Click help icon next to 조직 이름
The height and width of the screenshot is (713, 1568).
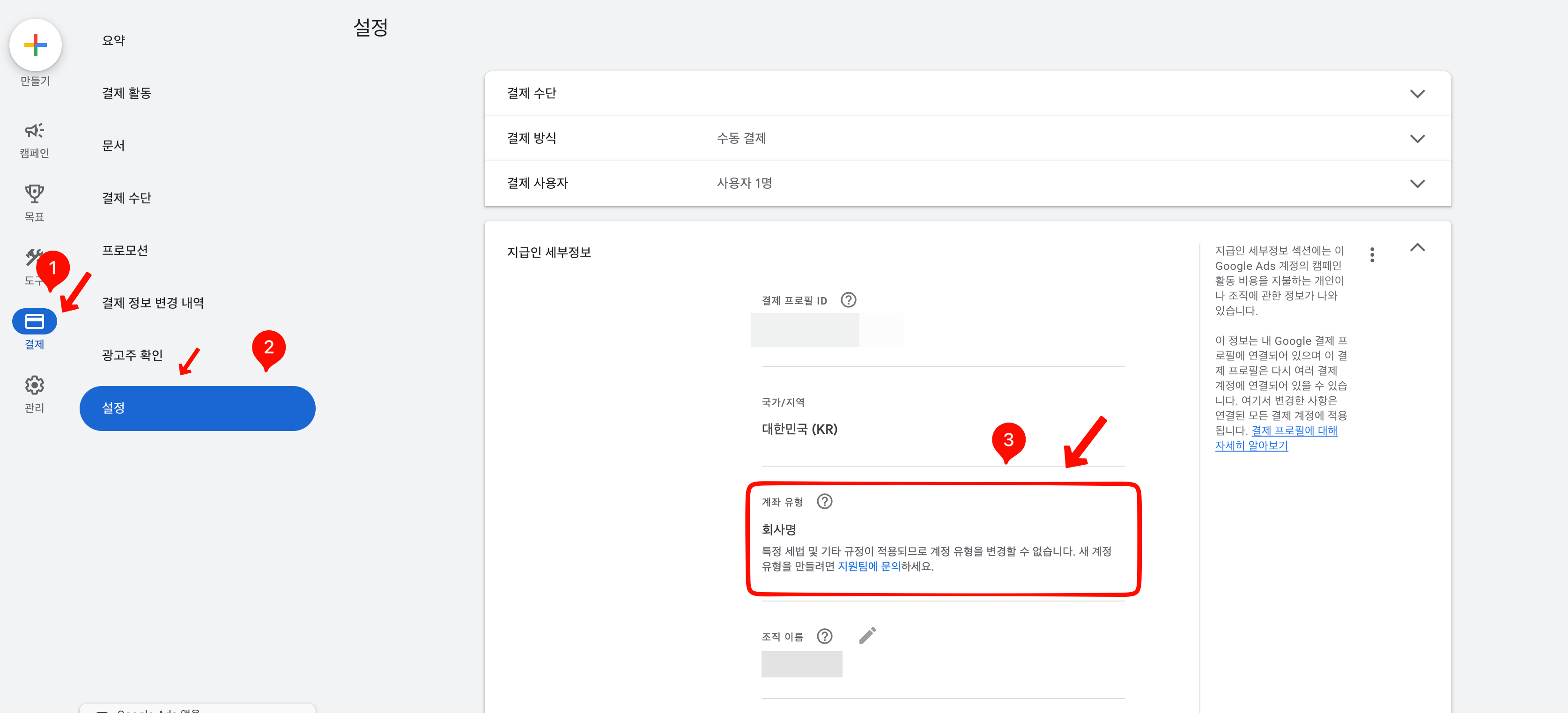pyautogui.click(x=824, y=636)
